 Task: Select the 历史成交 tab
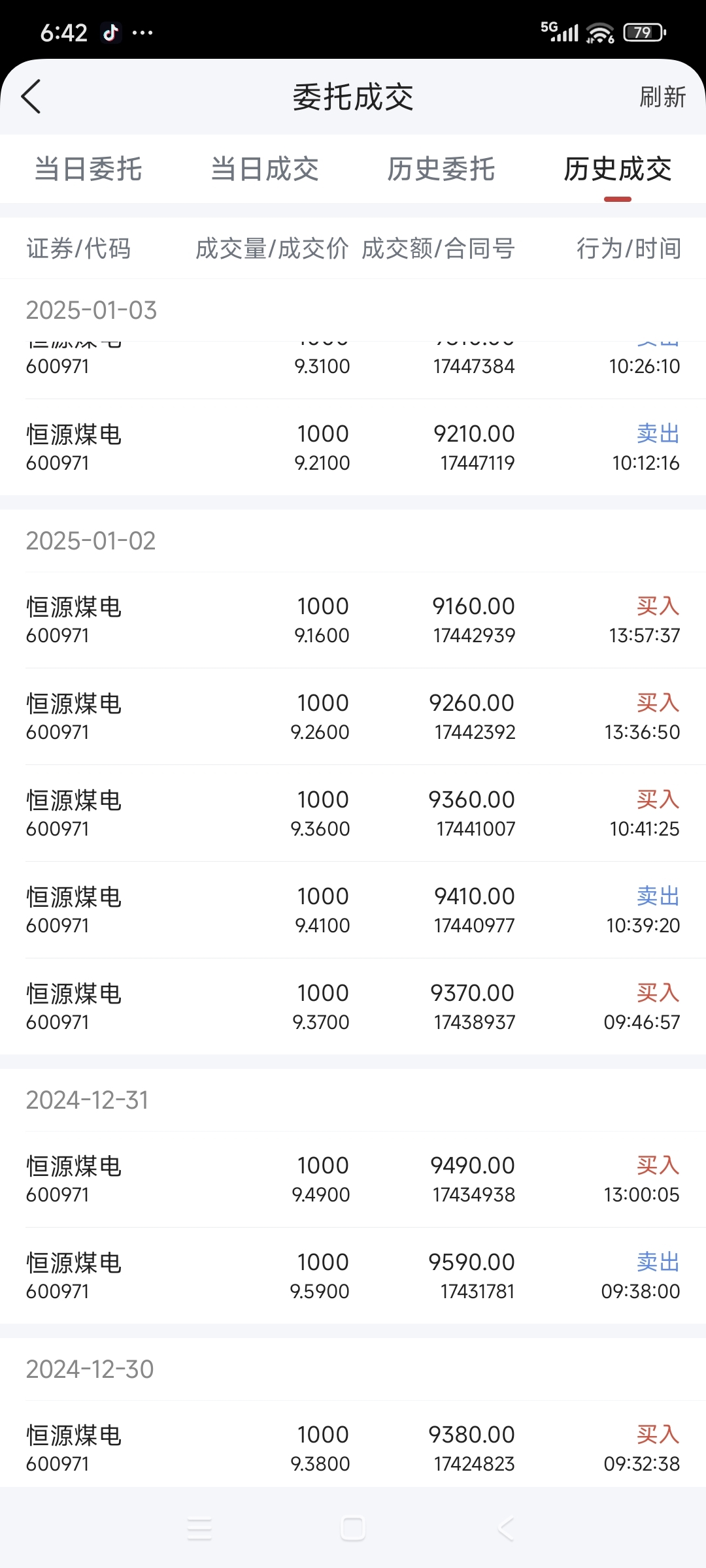pos(618,169)
